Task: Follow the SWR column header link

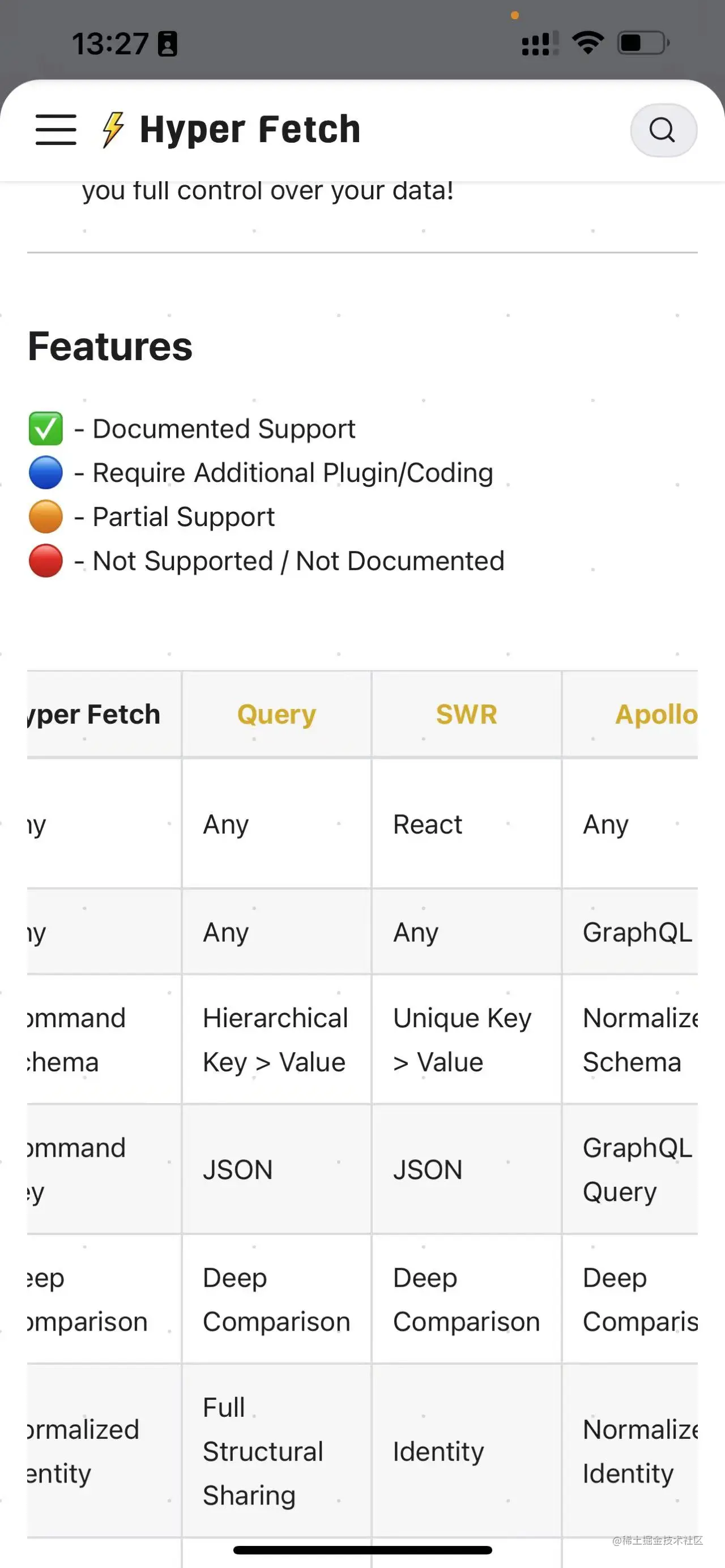Action: (x=466, y=714)
